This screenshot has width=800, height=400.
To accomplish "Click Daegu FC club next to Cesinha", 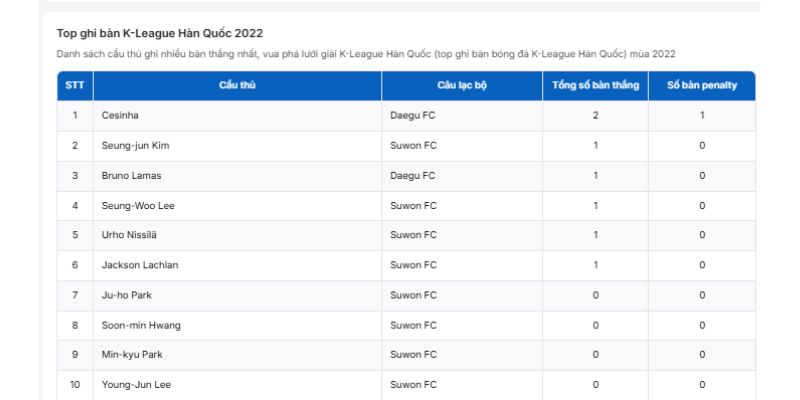I will 413,116.
